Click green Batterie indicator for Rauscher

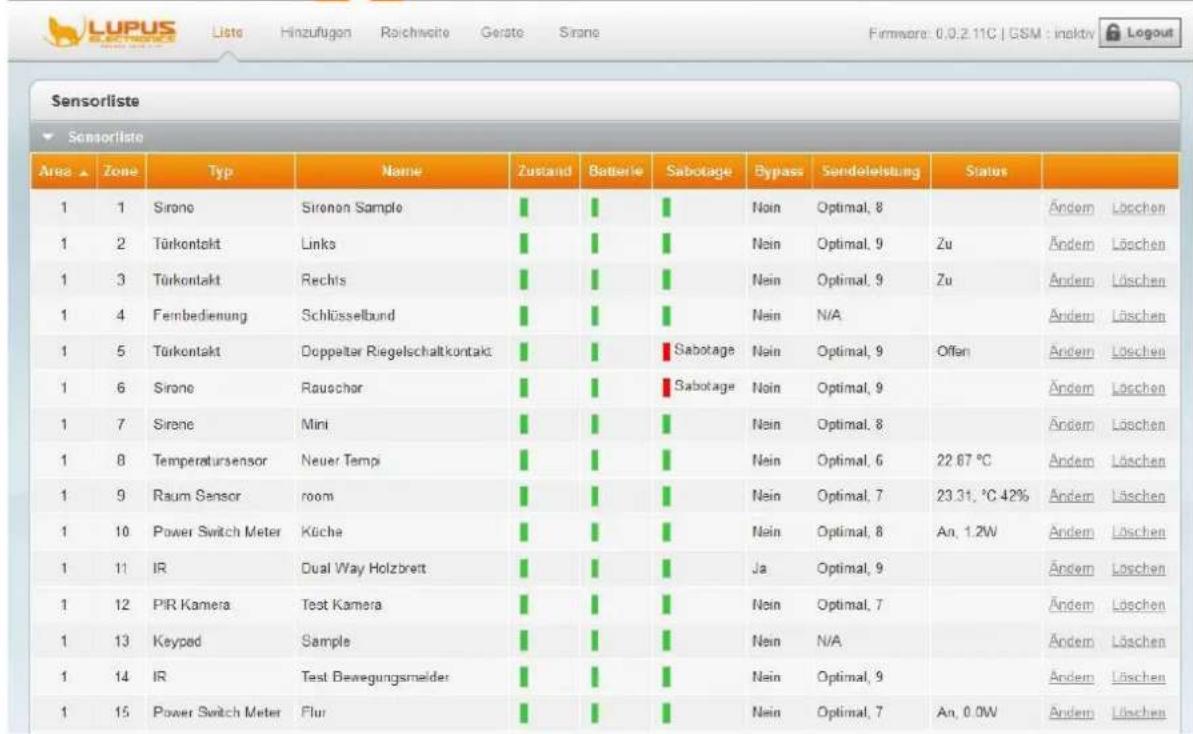point(595,388)
